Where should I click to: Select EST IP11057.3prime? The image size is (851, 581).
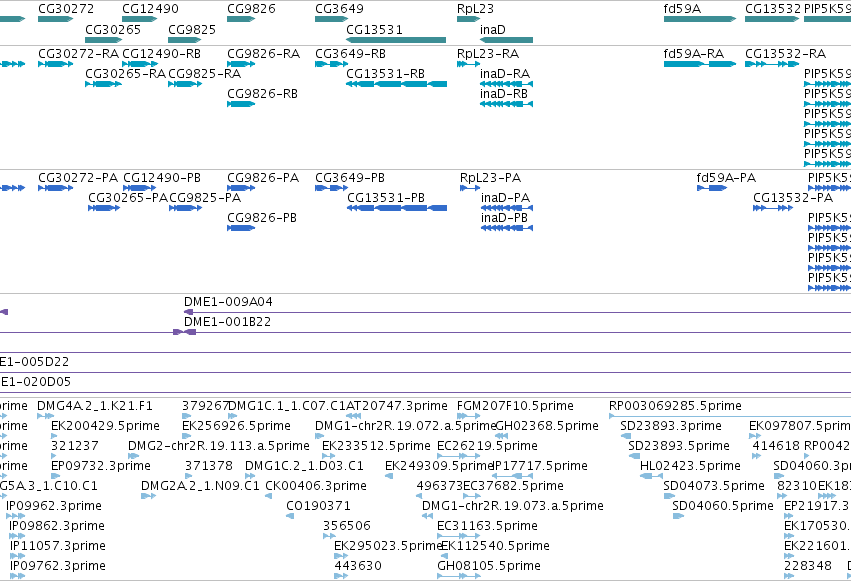click(17, 556)
